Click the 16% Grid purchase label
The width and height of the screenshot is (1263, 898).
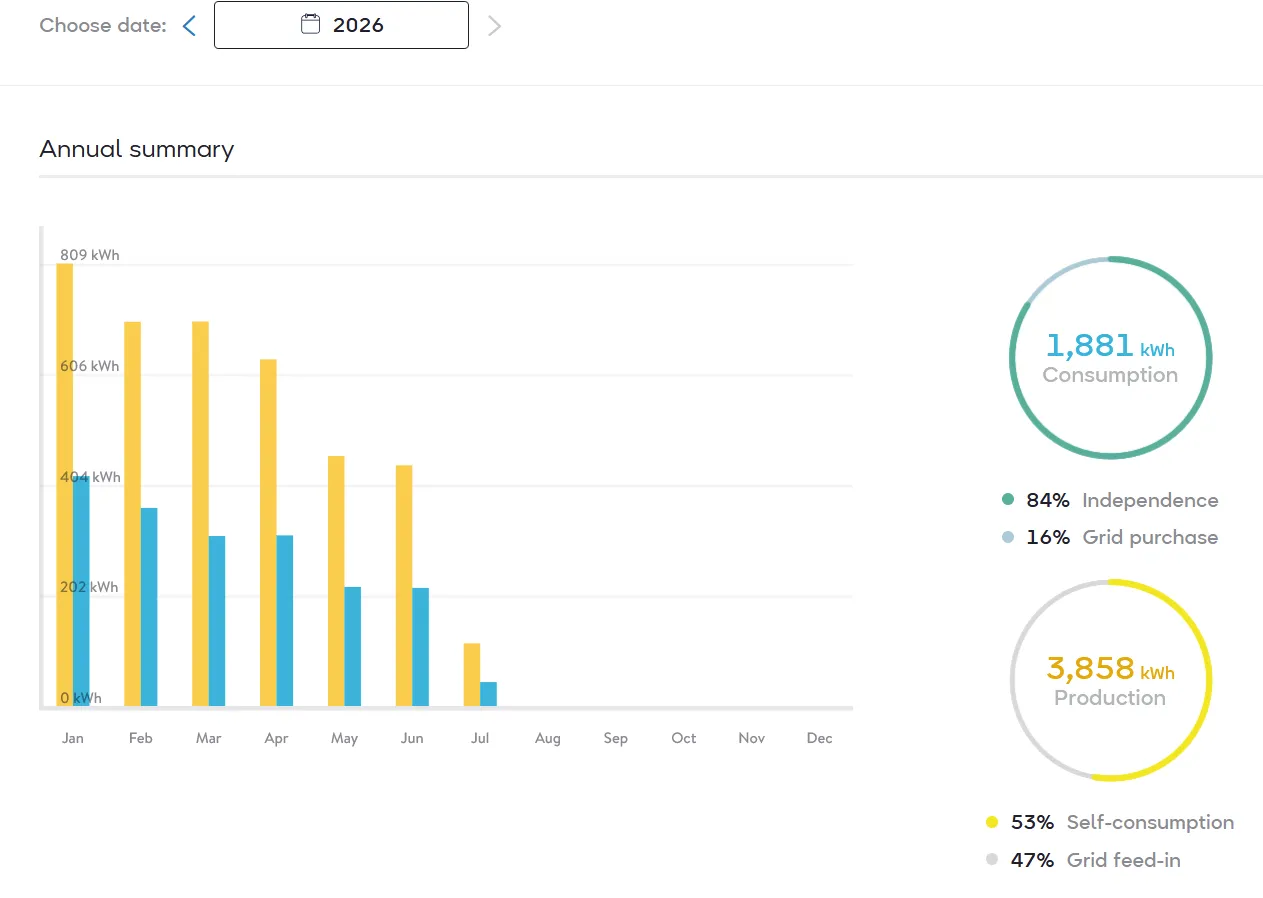coord(1122,537)
